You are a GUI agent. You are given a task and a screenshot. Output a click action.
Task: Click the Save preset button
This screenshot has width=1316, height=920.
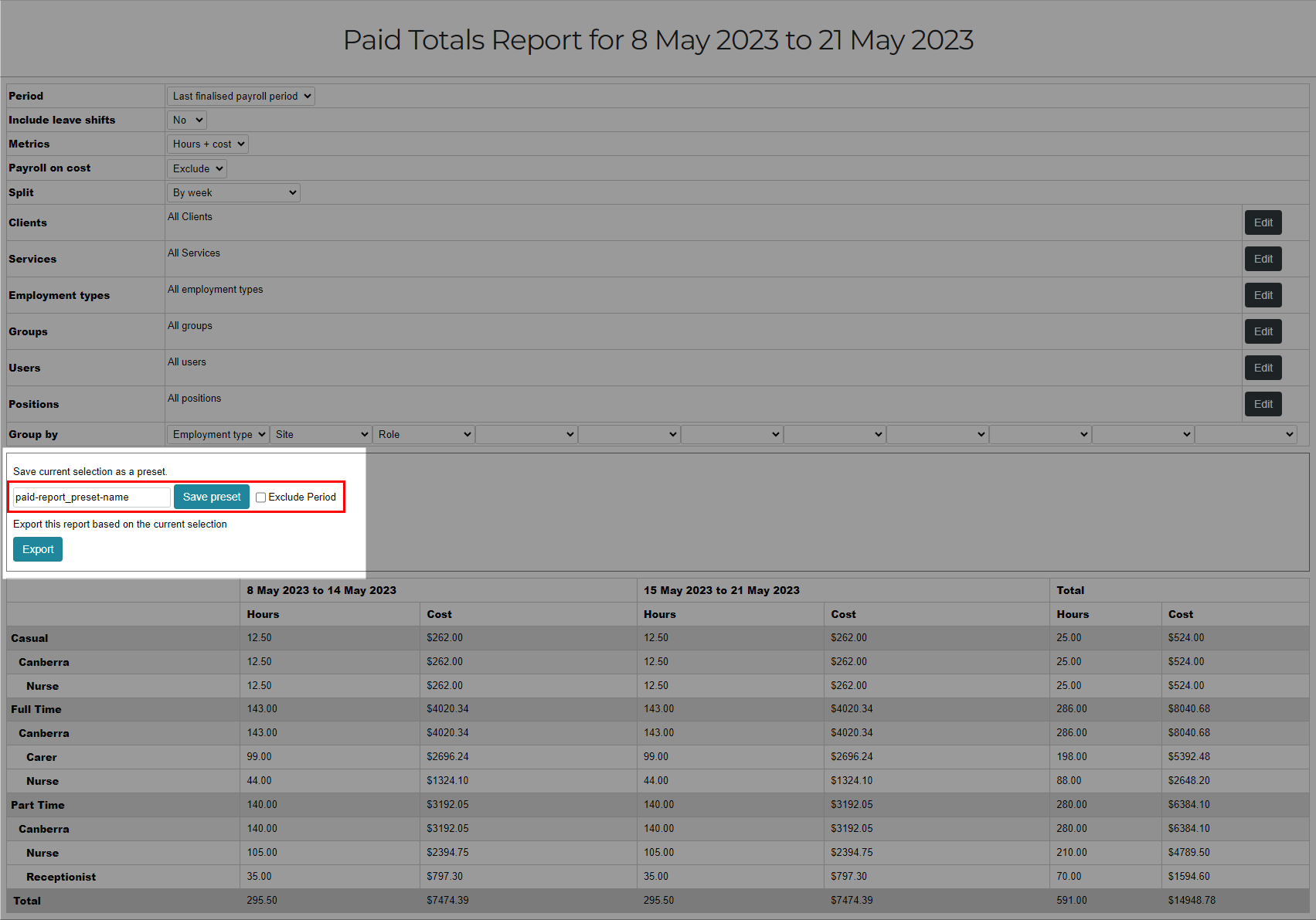[212, 497]
